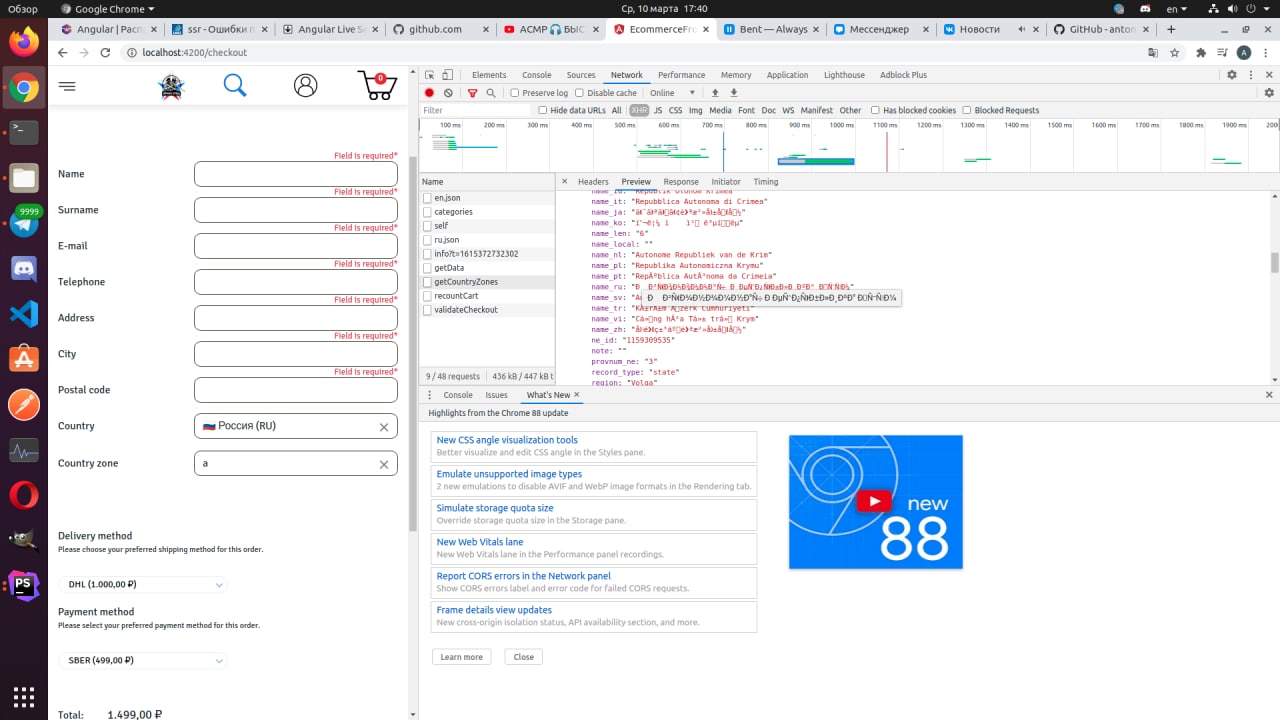
Task: Open the Country select showing Россия (RU)
Action: tap(296, 426)
